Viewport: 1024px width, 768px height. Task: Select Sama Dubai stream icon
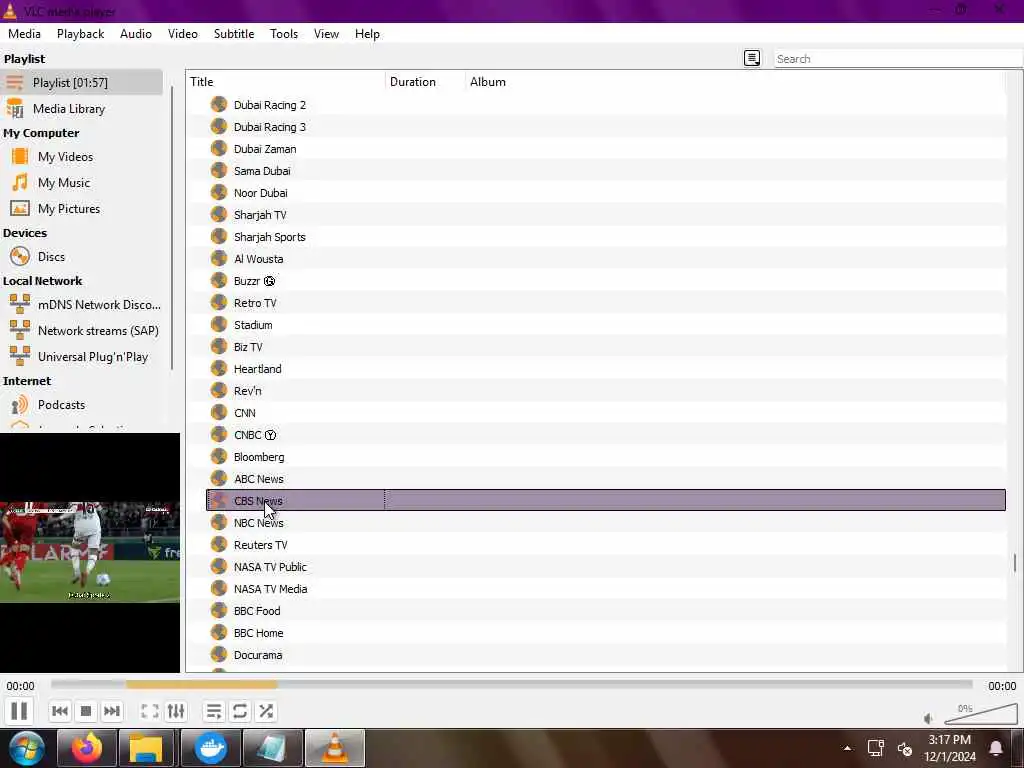pos(219,170)
